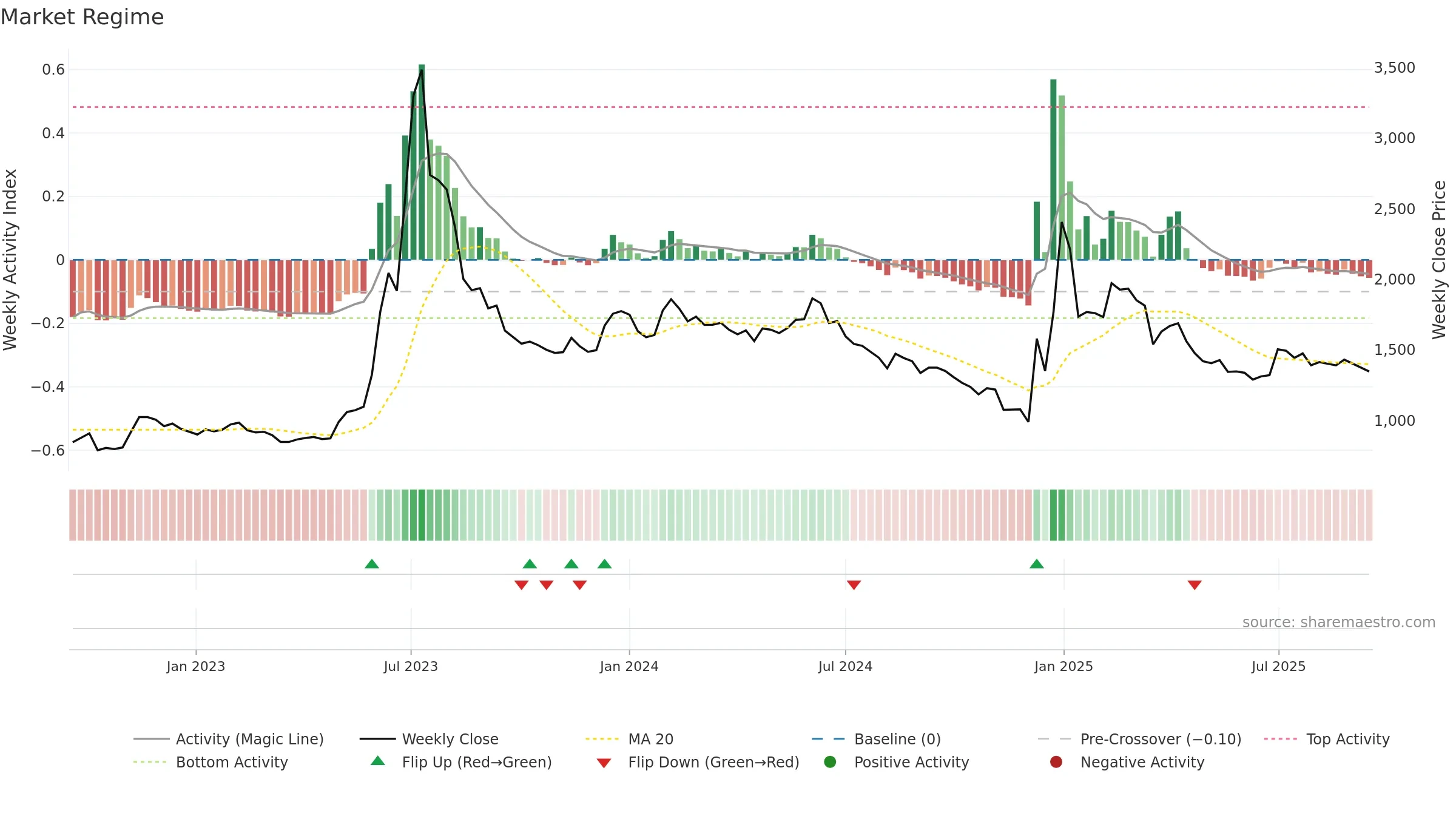
Task: Click the red flip-down triangle just after Jul 2024
Action: pyautogui.click(x=854, y=585)
